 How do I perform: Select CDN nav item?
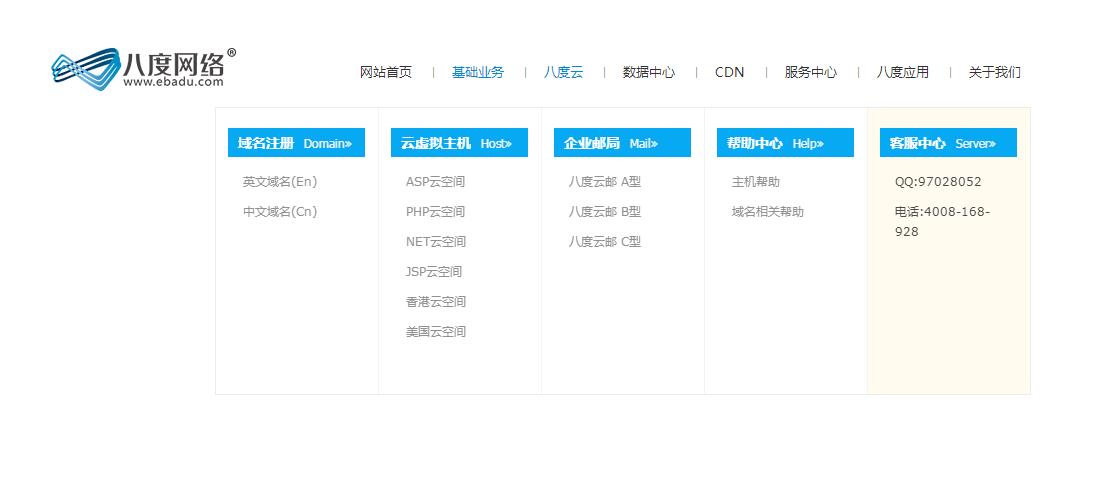[x=730, y=72]
